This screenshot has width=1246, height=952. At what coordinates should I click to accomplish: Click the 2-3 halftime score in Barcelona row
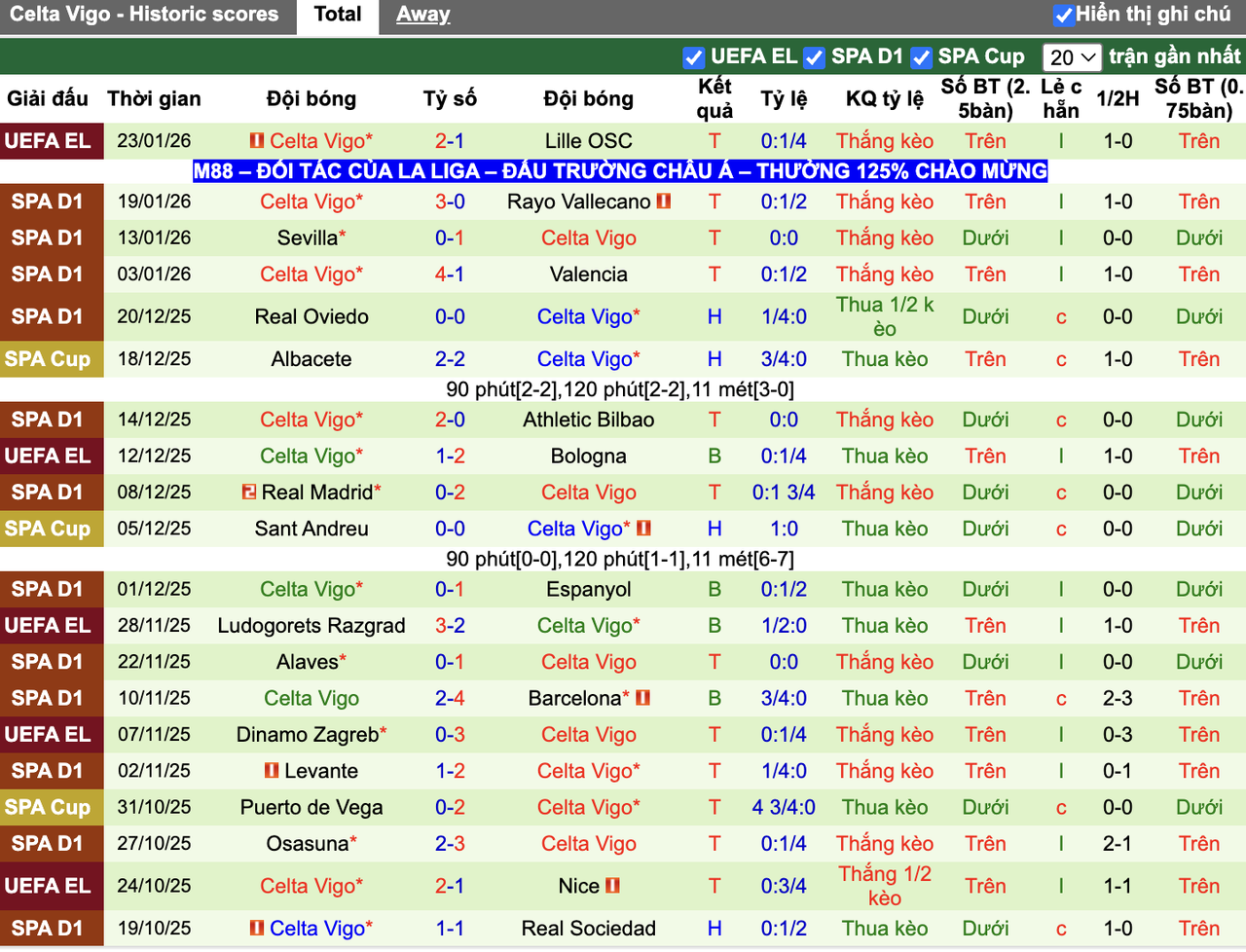1118,698
